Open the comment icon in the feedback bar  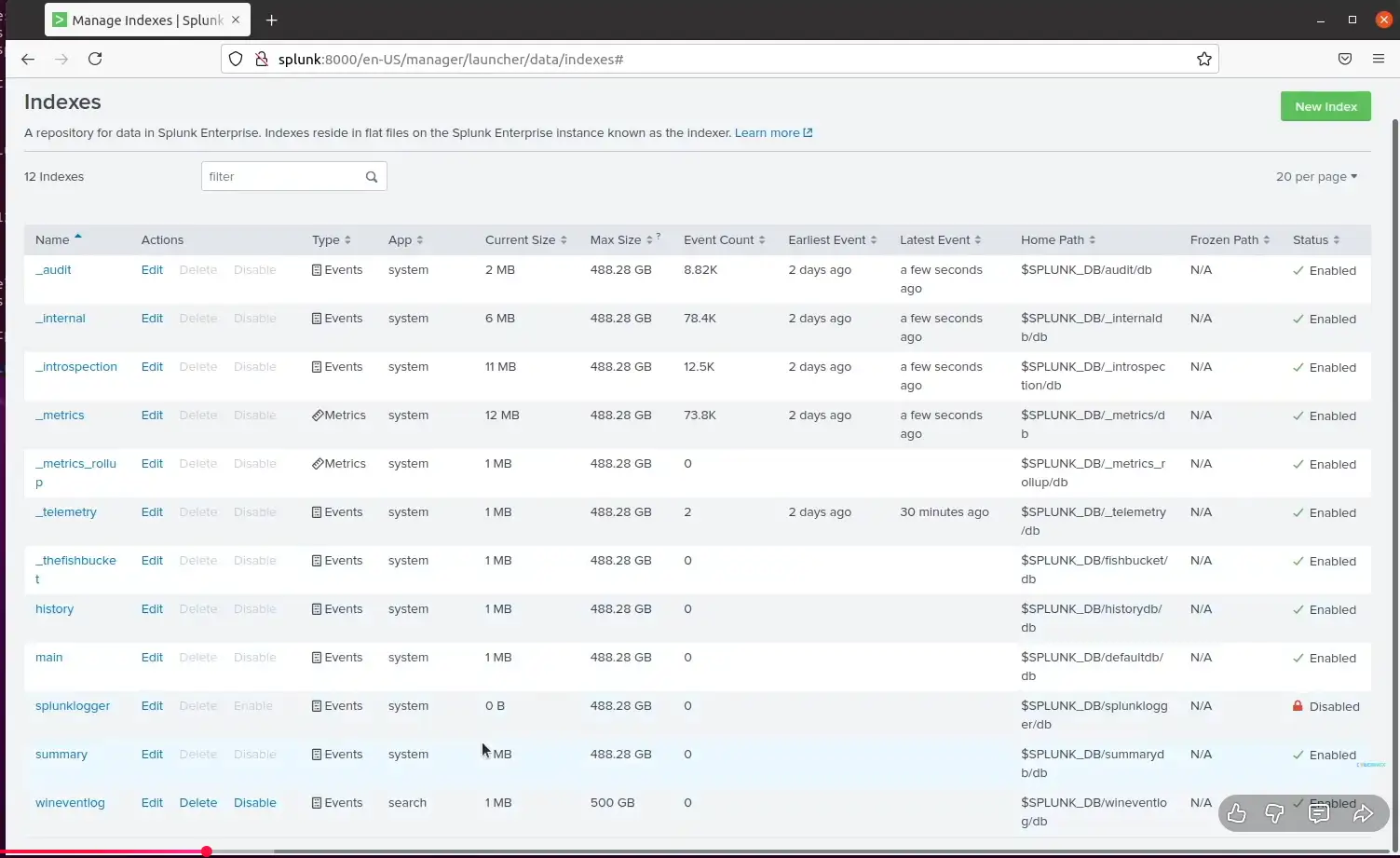coord(1319,812)
